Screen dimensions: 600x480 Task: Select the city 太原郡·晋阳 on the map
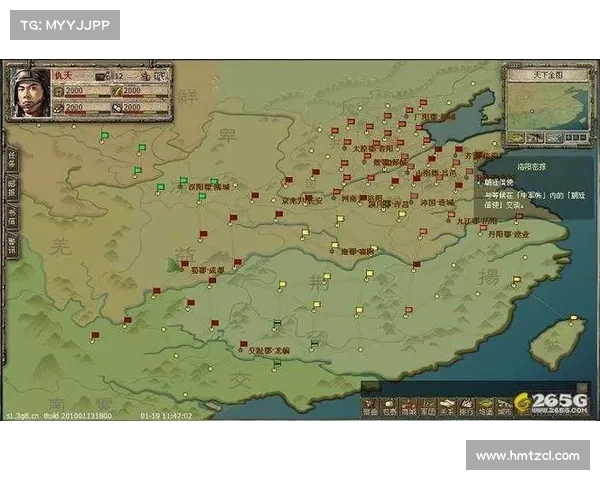[373, 149]
